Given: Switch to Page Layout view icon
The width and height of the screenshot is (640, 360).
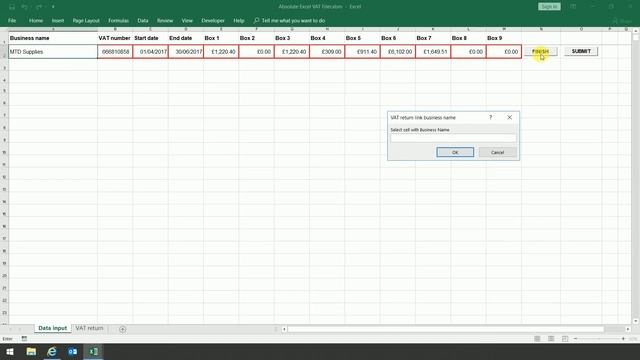Looking at the screenshot, I should [551, 339].
